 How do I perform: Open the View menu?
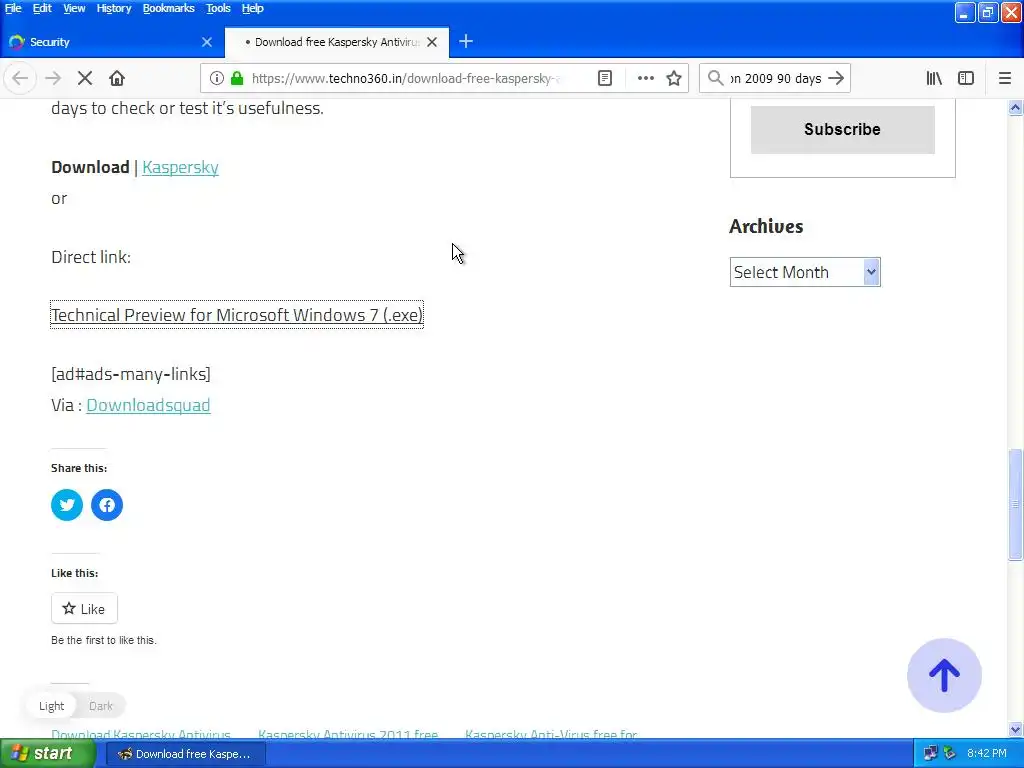tap(74, 8)
